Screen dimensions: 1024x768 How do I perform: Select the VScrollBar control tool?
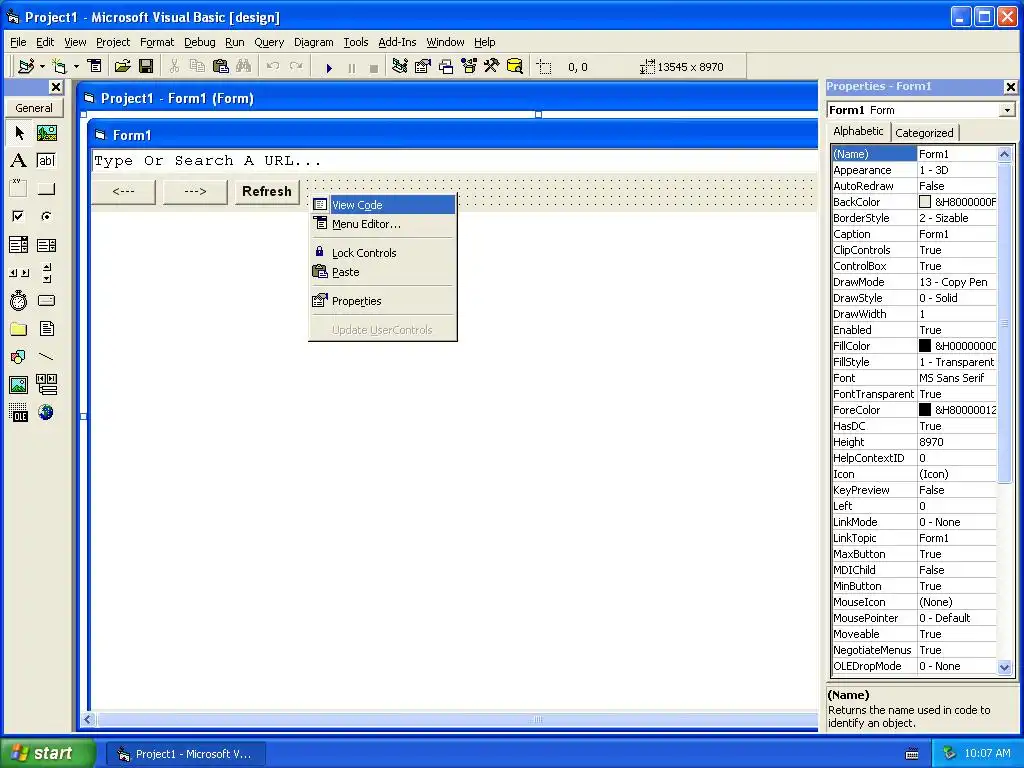coord(46,273)
